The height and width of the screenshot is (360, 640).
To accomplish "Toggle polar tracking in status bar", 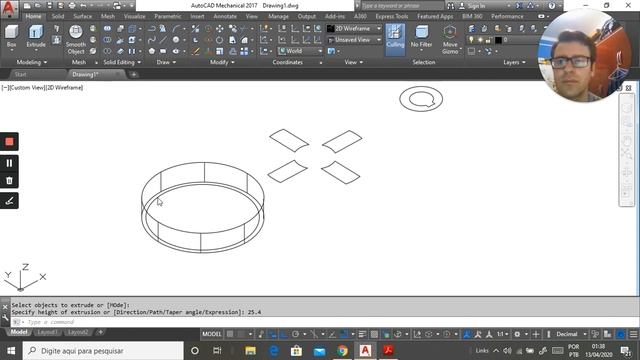I will click(296, 334).
